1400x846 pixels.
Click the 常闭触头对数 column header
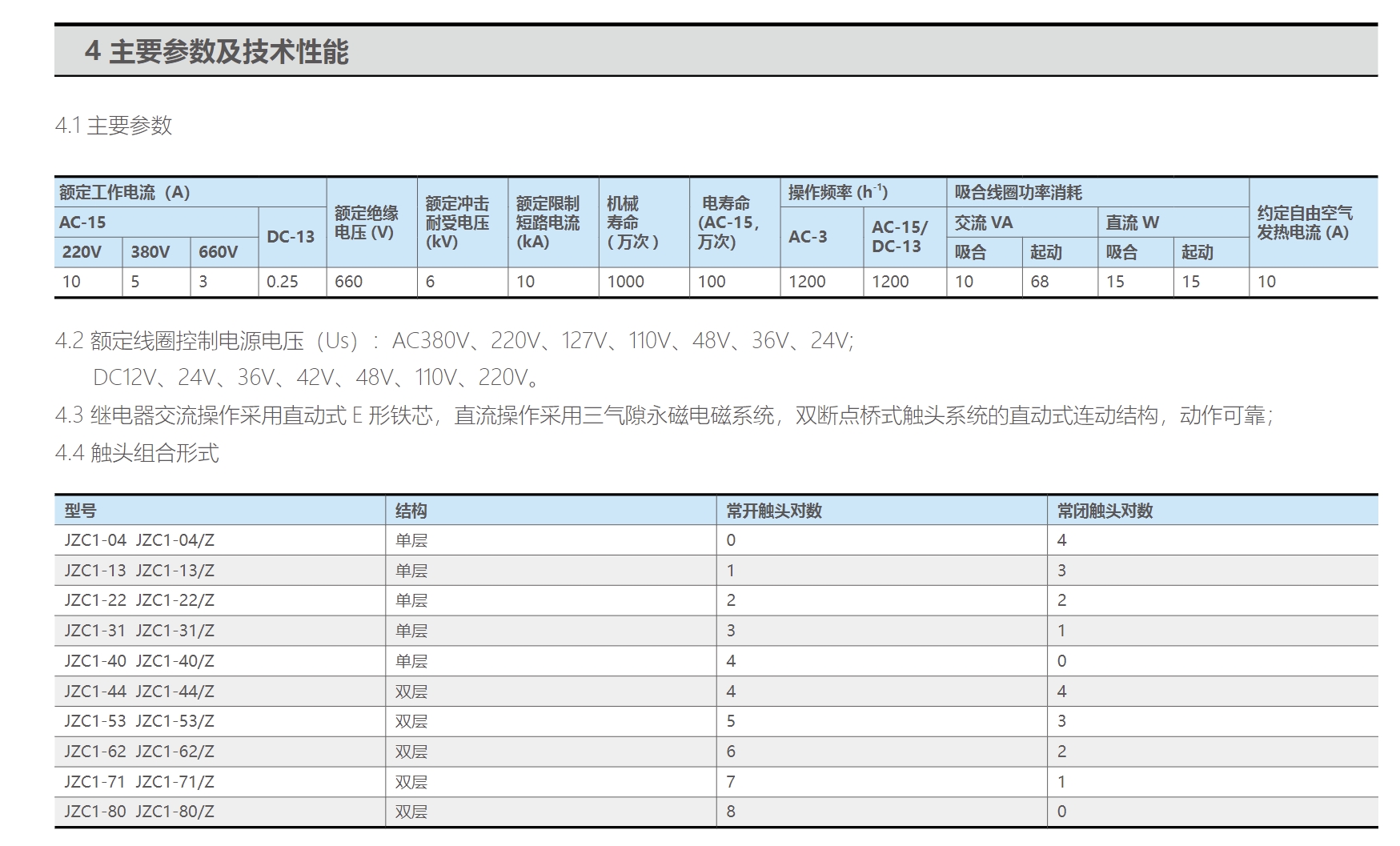click(x=1105, y=511)
